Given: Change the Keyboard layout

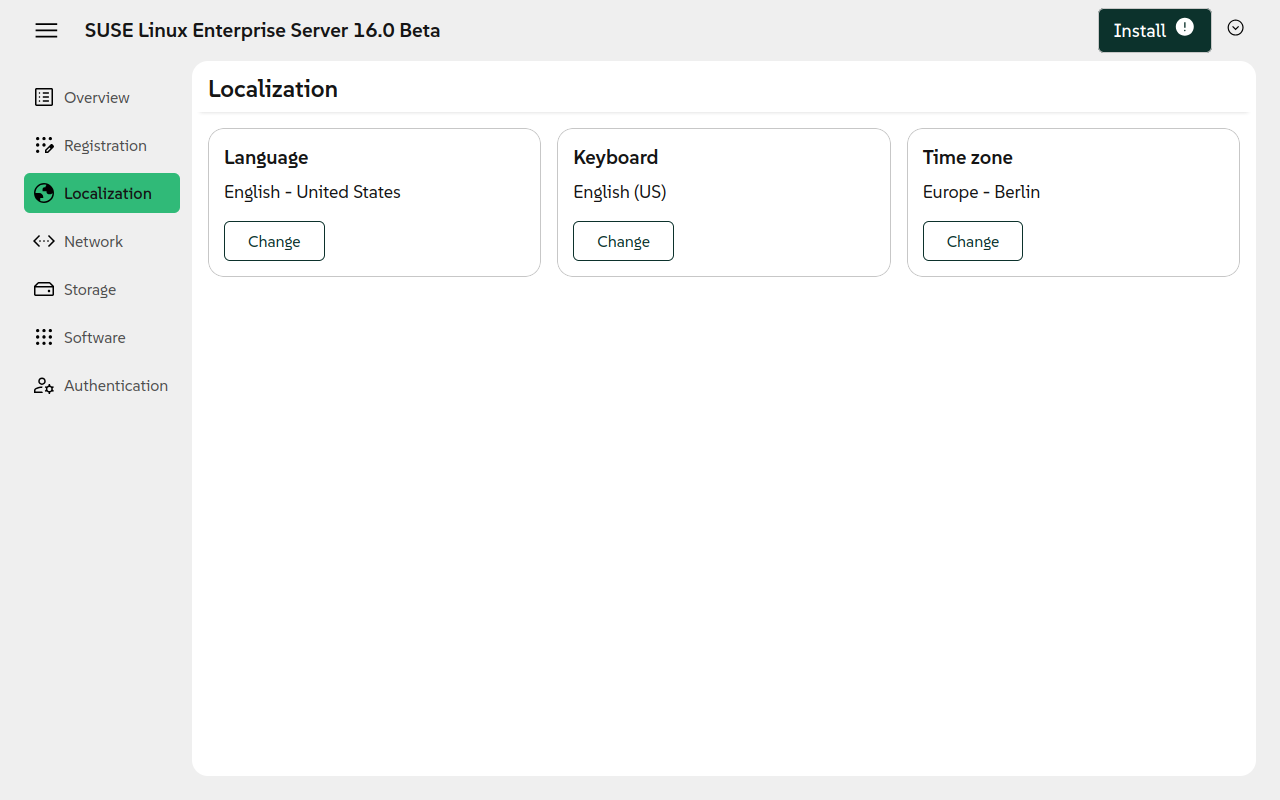Looking at the screenshot, I should coord(623,240).
